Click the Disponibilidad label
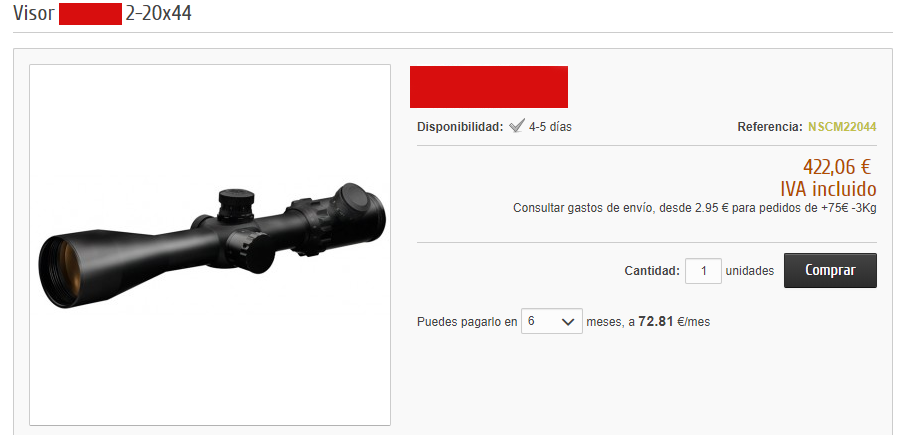 click(460, 127)
